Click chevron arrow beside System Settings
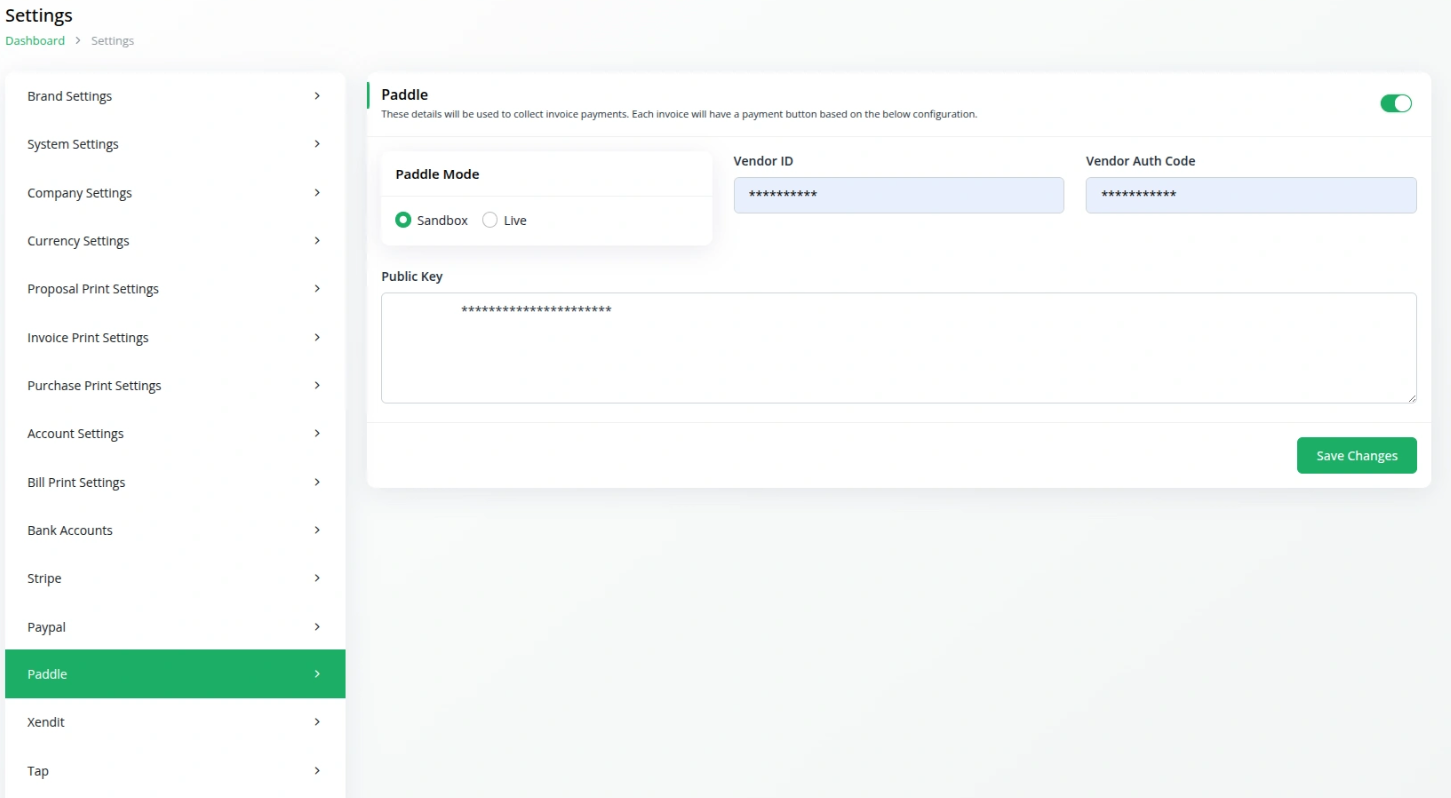1451x798 pixels. 317,144
